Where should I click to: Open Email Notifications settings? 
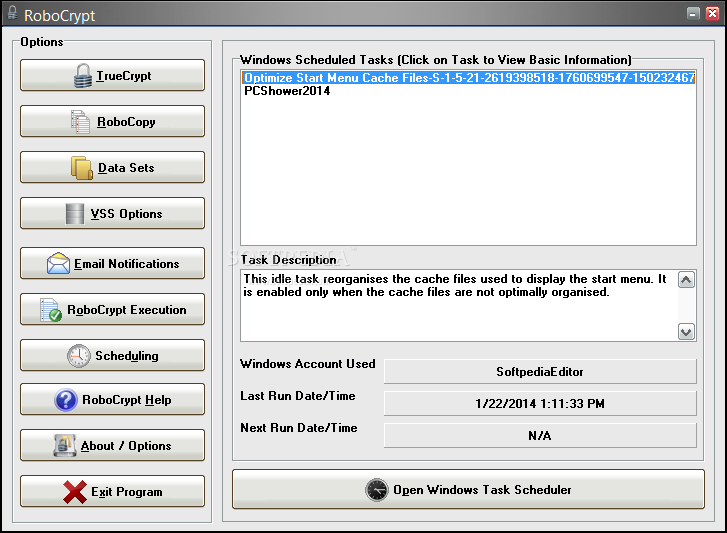pyautogui.click(x=112, y=263)
